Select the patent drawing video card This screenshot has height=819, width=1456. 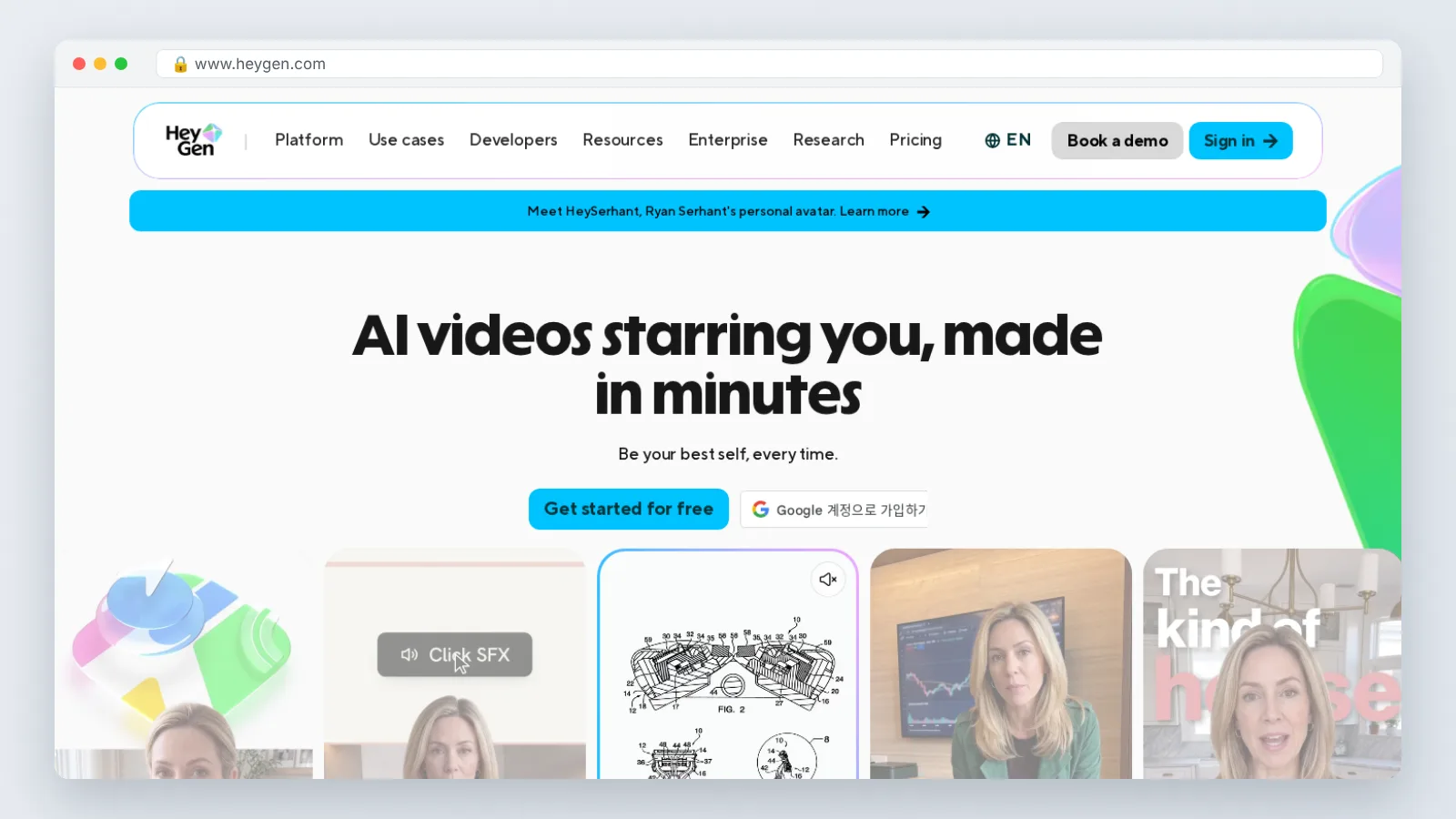728,664
